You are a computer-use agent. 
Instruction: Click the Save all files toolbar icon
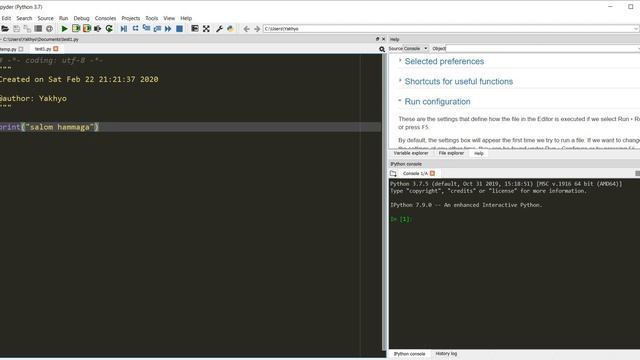coord(27,29)
